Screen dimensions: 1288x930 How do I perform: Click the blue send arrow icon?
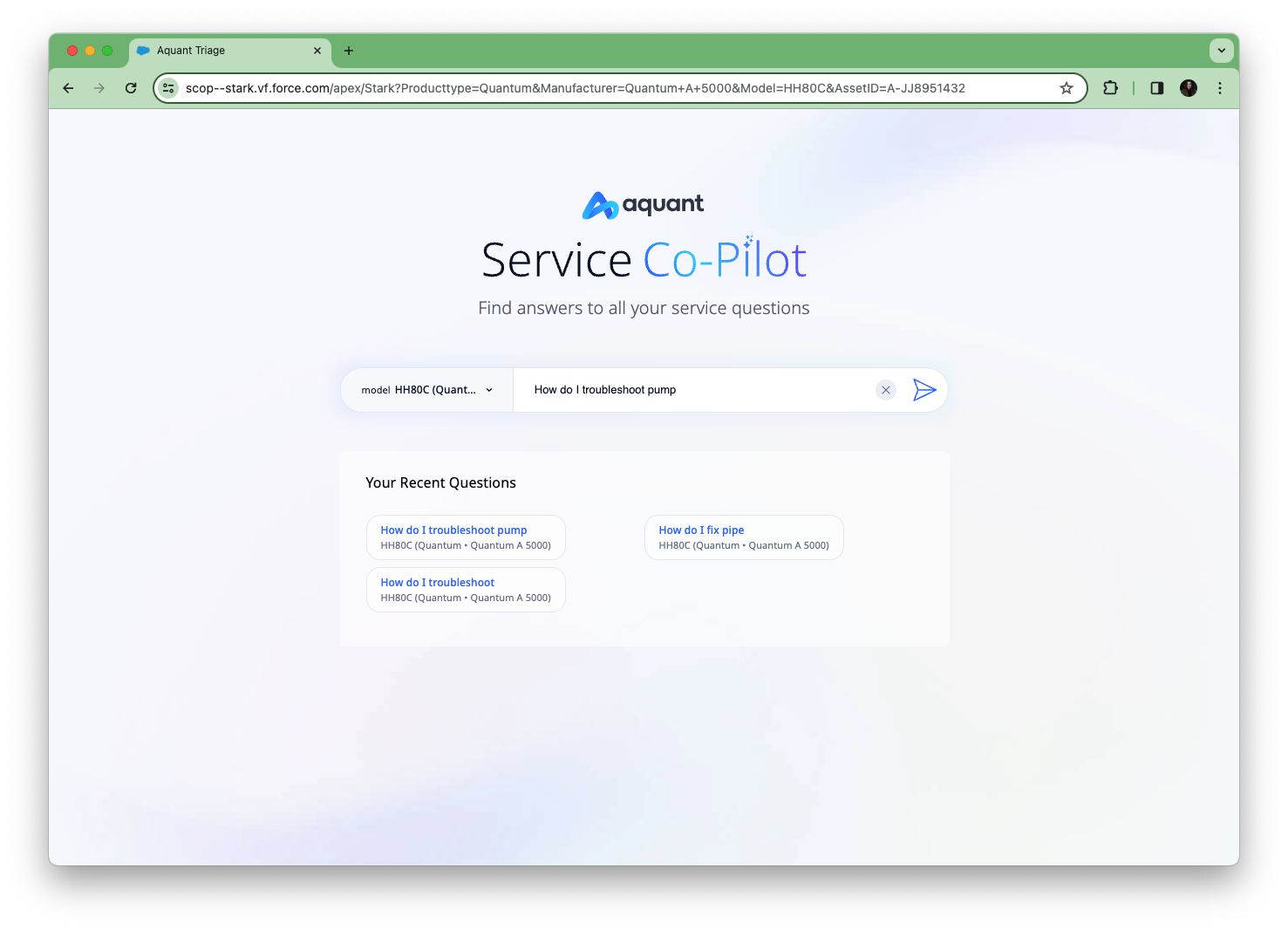click(x=923, y=390)
